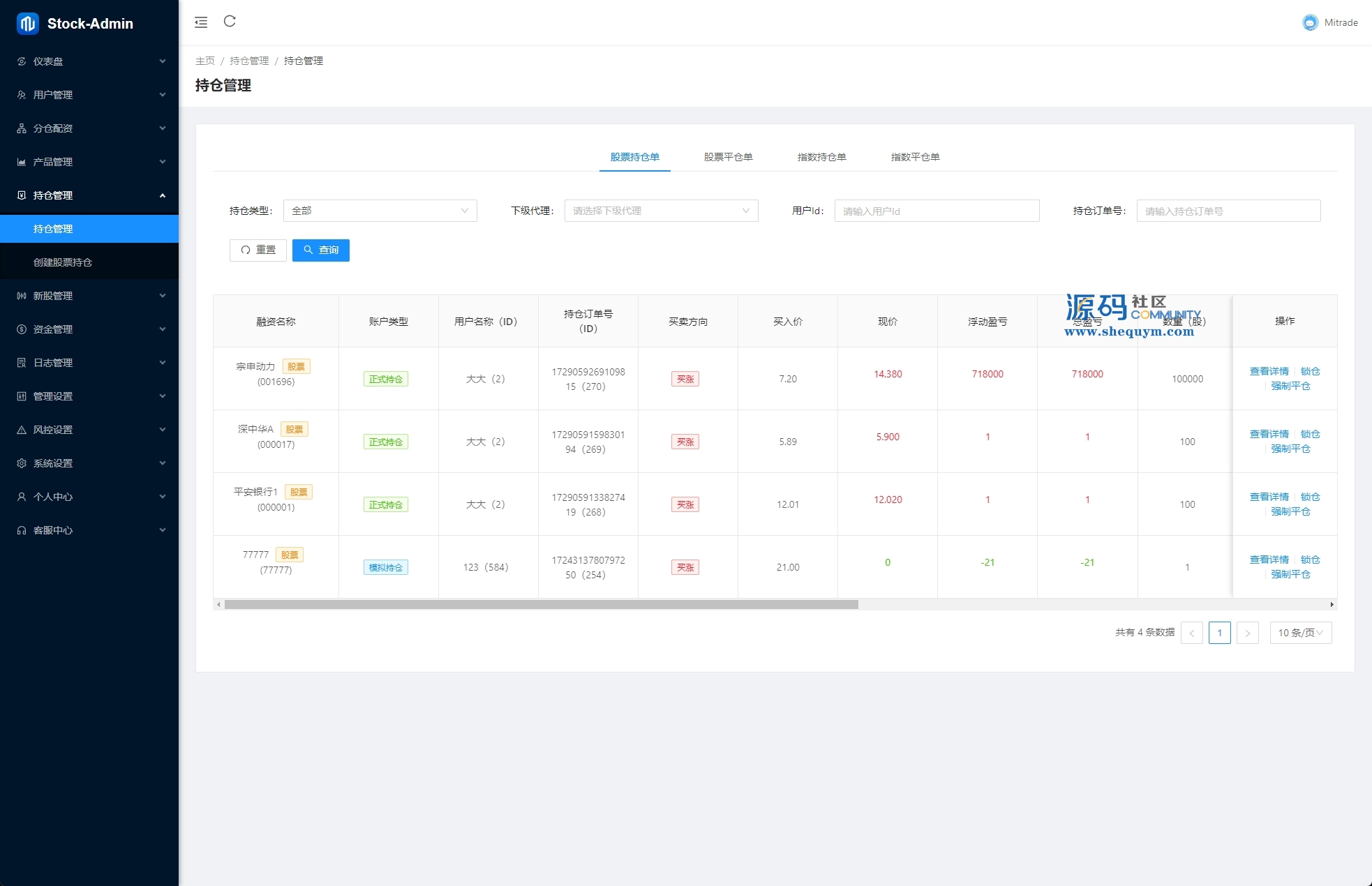The width and height of the screenshot is (1372, 886).
Task: Click the page refresh icon
Action: [230, 22]
